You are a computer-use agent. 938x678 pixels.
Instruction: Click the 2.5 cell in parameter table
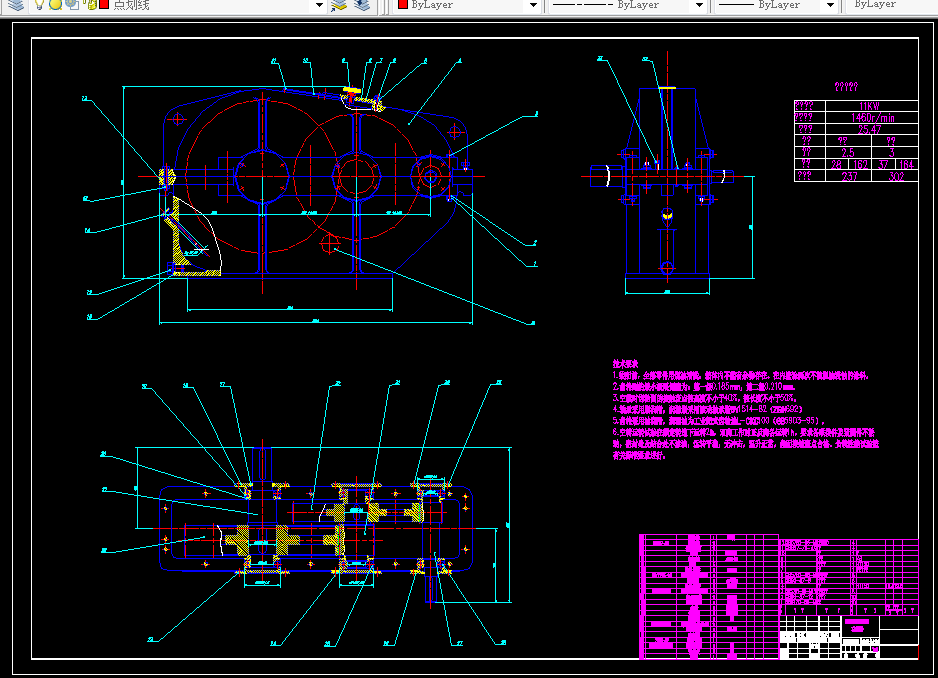coord(848,153)
